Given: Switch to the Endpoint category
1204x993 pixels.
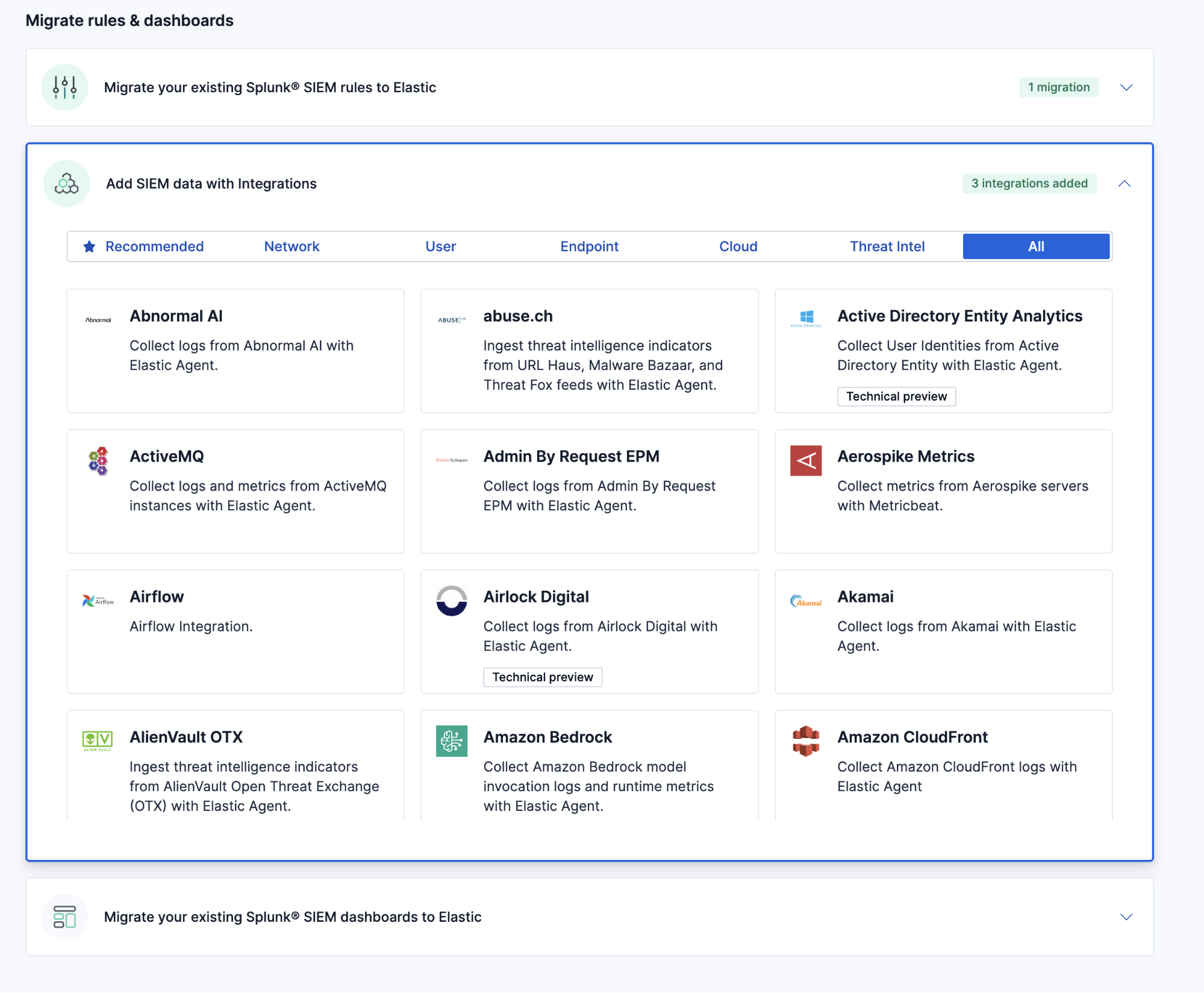Looking at the screenshot, I should pos(589,246).
